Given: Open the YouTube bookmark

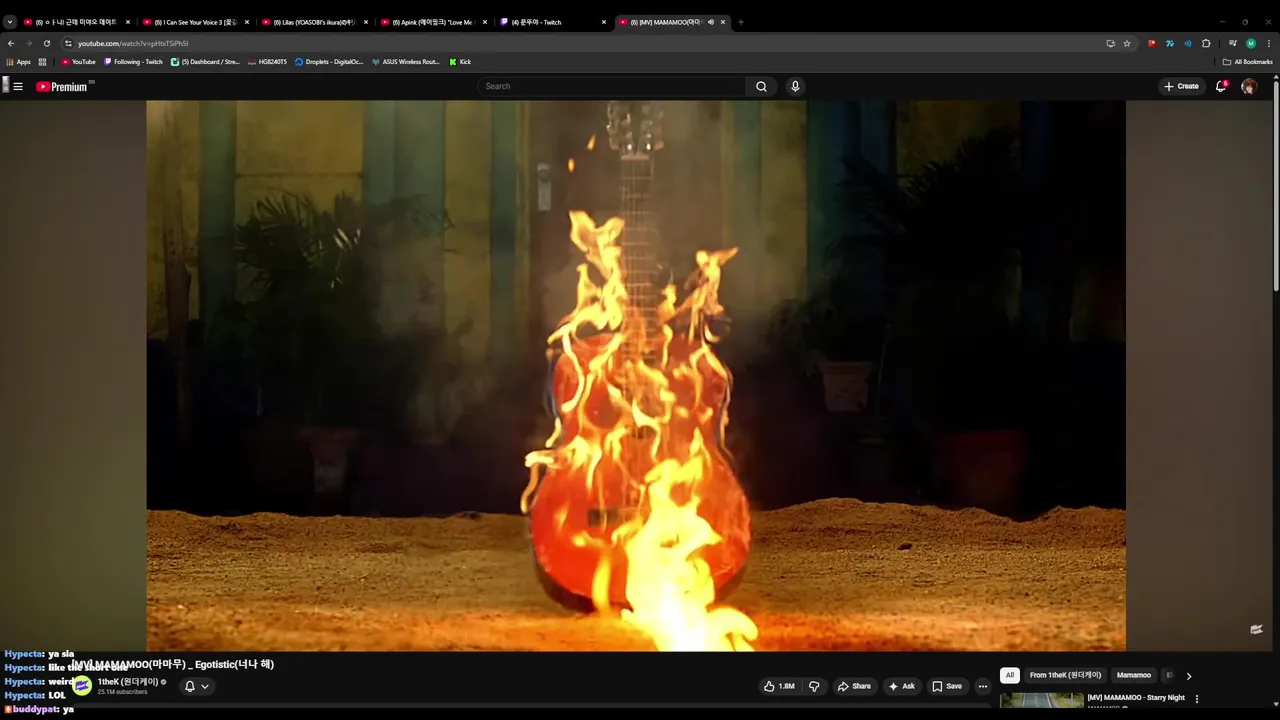Looking at the screenshot, I should [79, 62].
